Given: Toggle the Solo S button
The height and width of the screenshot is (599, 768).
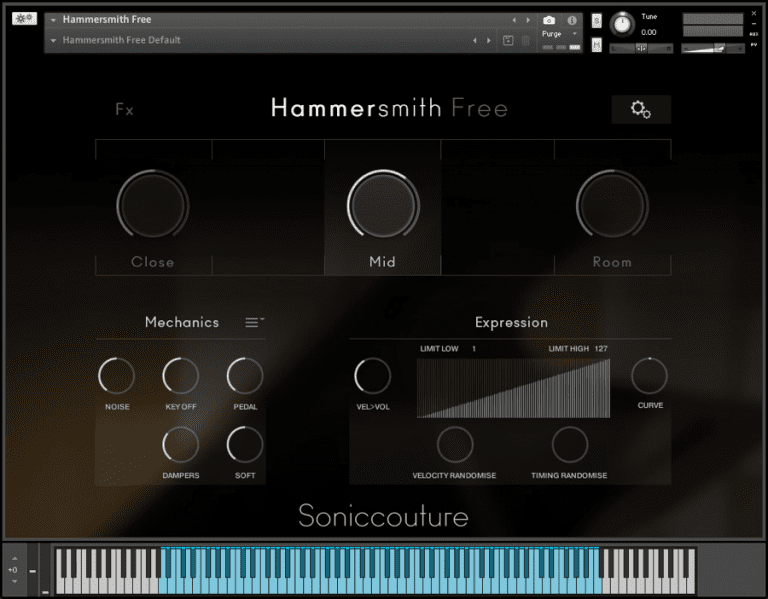Looking at the screenshot, I should coord(597,21).
